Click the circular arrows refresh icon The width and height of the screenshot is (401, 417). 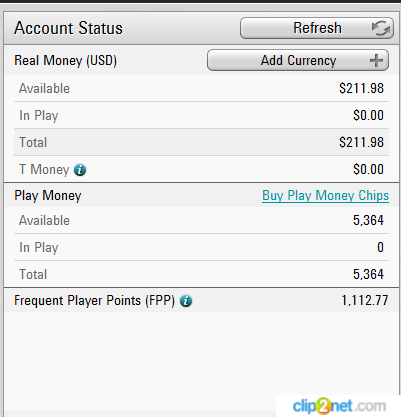[381, 28]
